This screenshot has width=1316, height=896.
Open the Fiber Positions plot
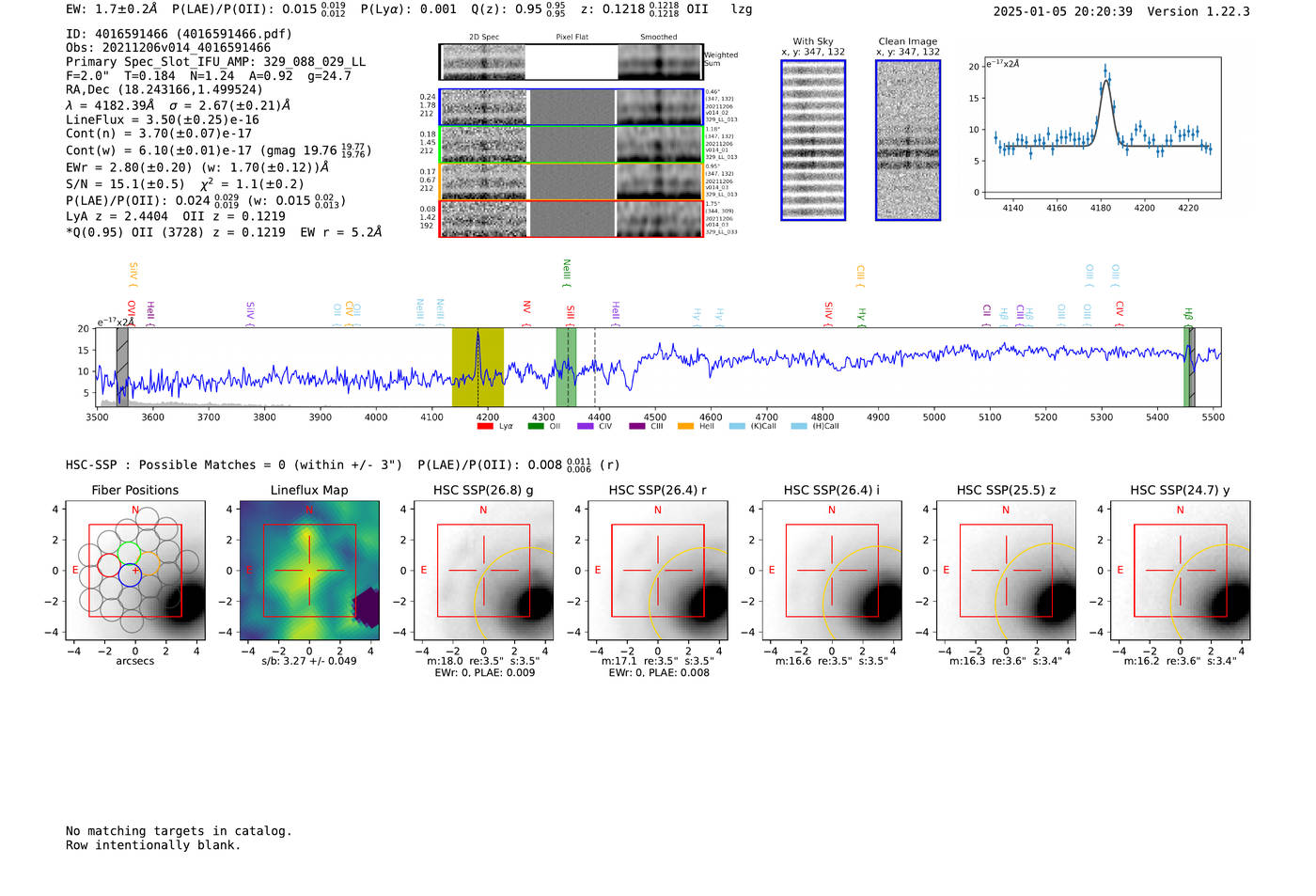(x=135, y=571)
